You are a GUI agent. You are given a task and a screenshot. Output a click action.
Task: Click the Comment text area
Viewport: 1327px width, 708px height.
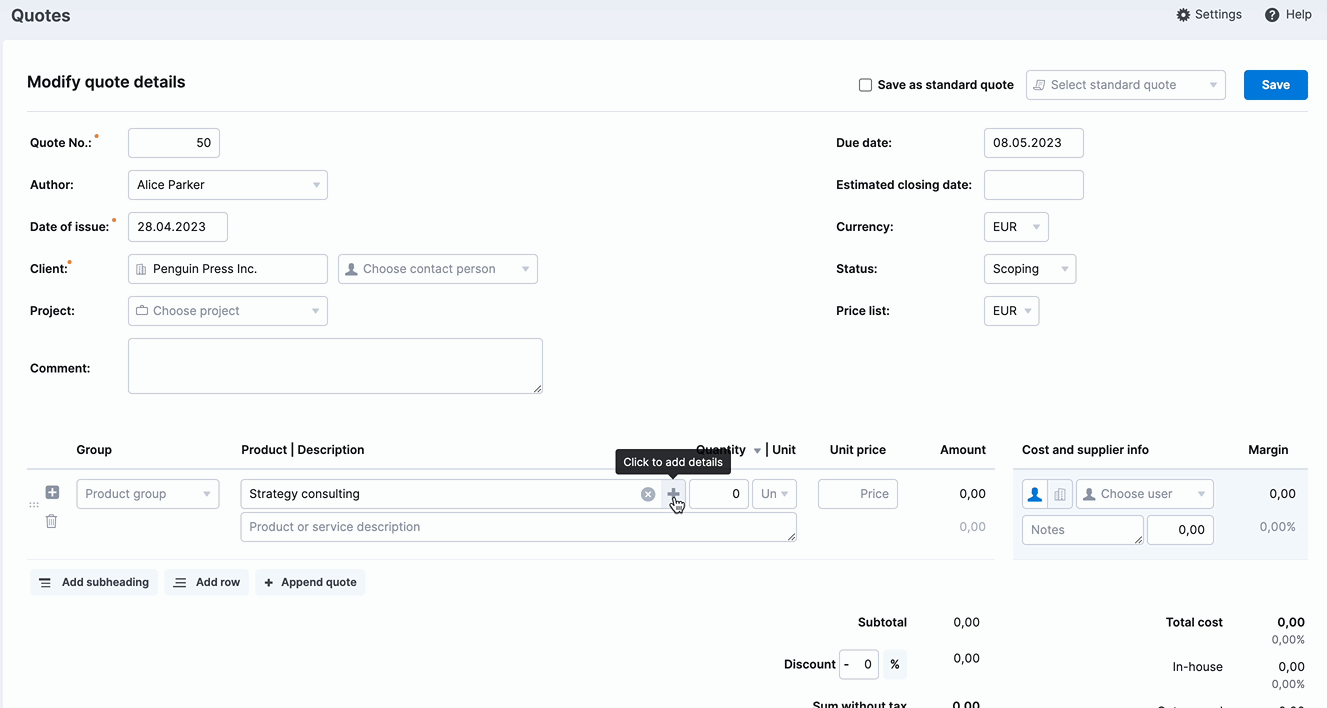point(335,366)
